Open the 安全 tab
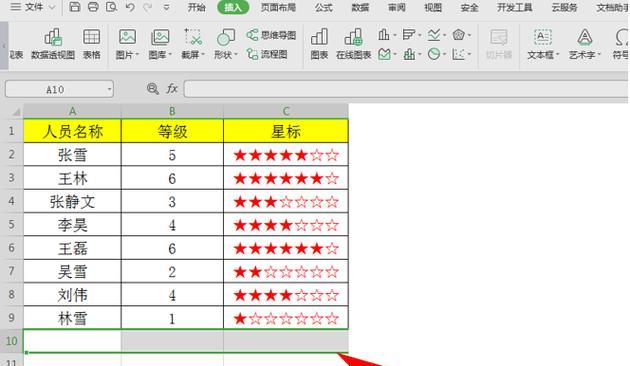 [x=469, y=7]
